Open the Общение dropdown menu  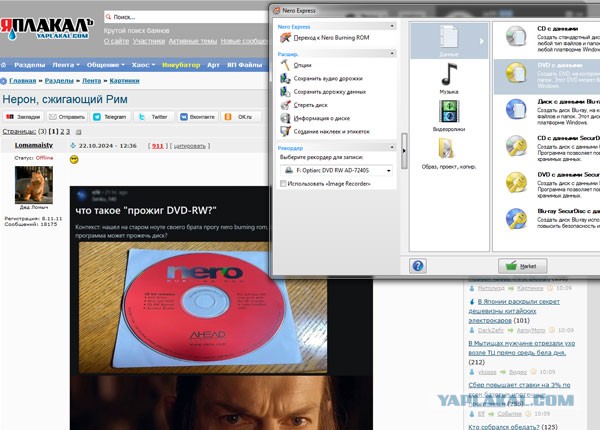(106, 65)
